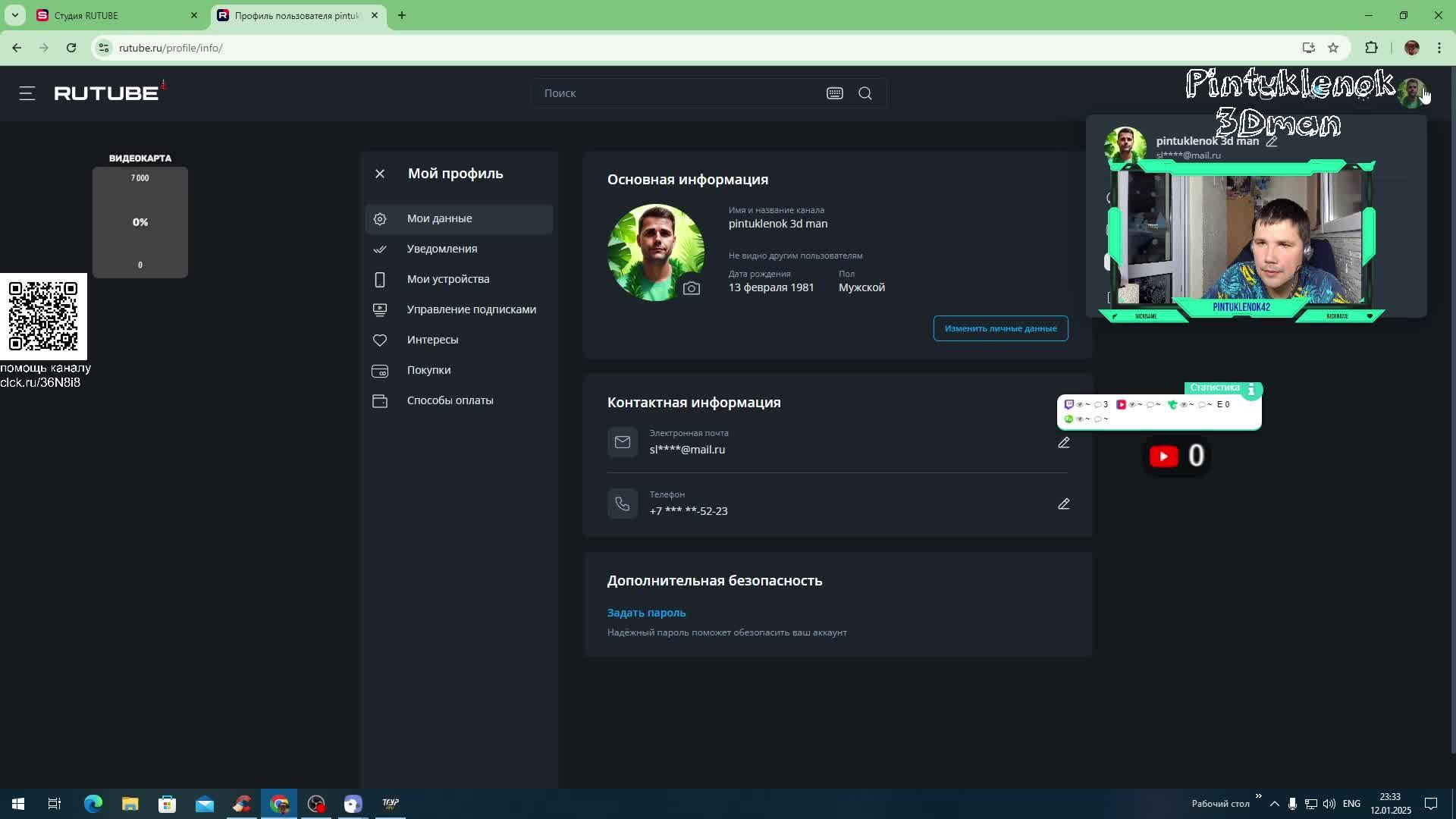Viewport: 1456px width, 819px height.
Task: Edit the email address with the pencil icon
Action: pos(1064,443)
